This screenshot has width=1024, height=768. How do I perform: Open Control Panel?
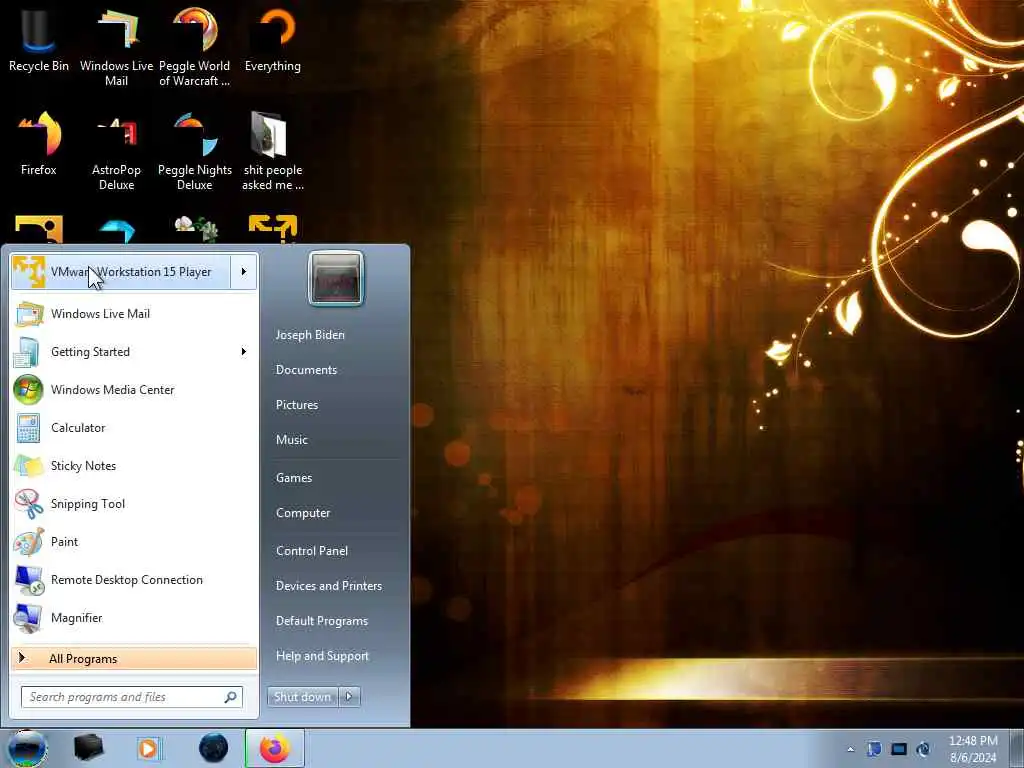(x=312, y=551)
